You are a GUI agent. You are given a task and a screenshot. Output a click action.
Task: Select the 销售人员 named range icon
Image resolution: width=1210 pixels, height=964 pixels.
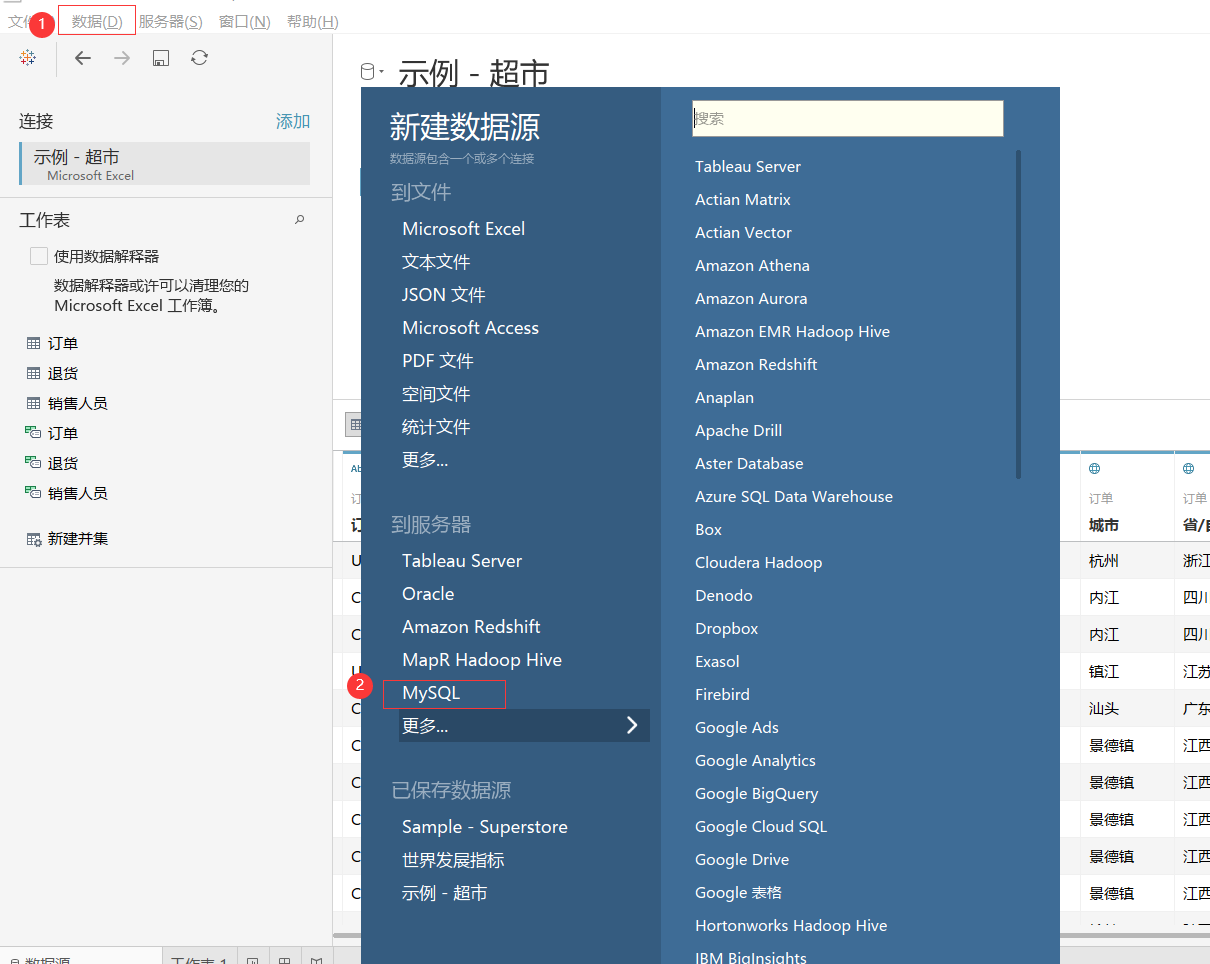click(34, 493)
